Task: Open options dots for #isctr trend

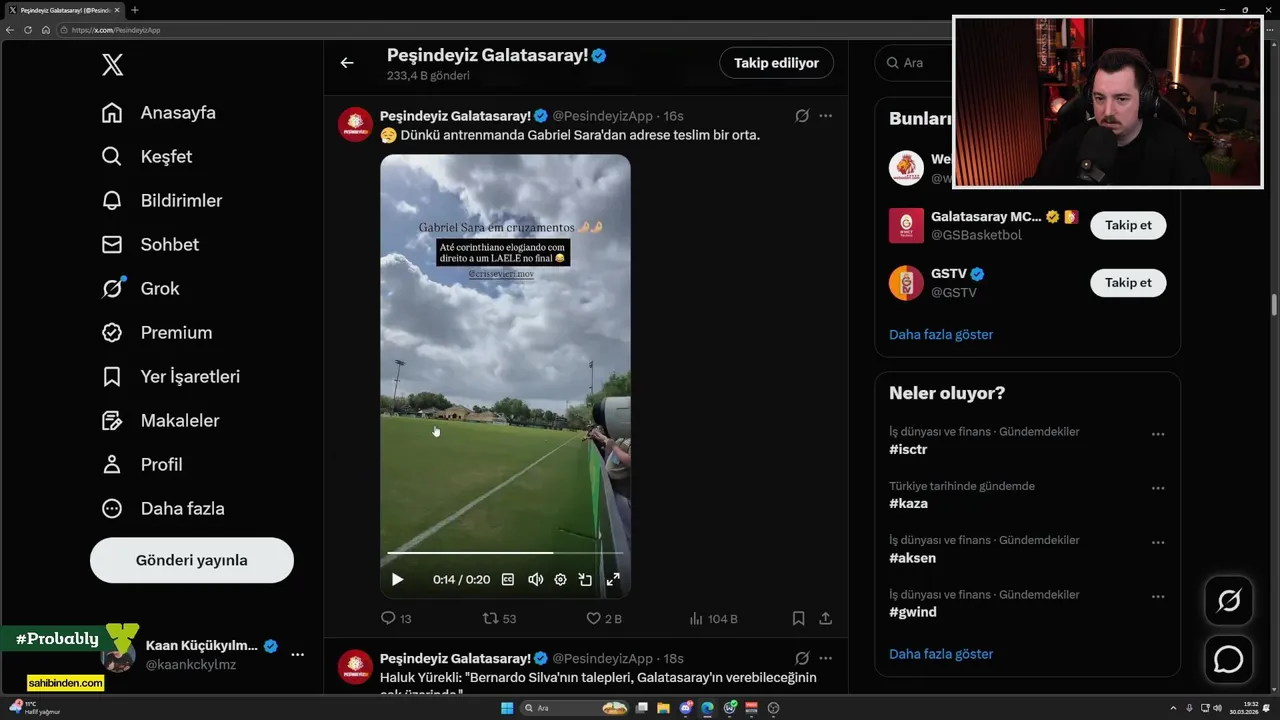Action: coord(1158,434)
